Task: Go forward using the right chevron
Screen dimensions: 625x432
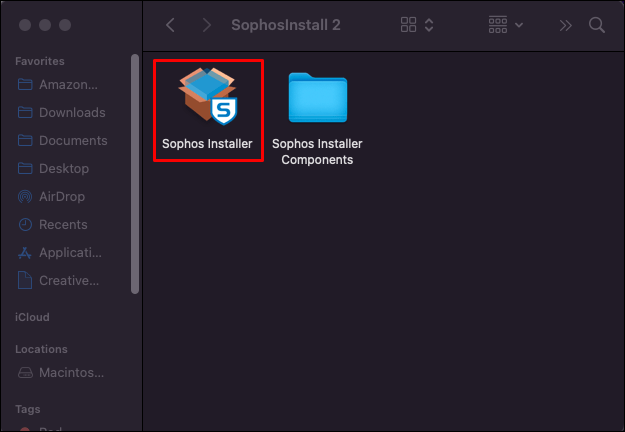Action: point(207,25)
